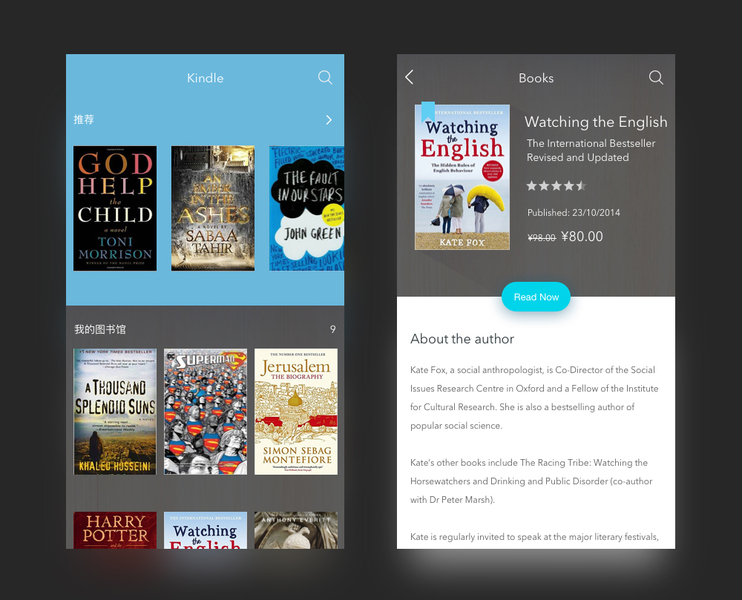Click the 推荐 section heading
This screenshot has height=600, width=742.
point(84,120)
